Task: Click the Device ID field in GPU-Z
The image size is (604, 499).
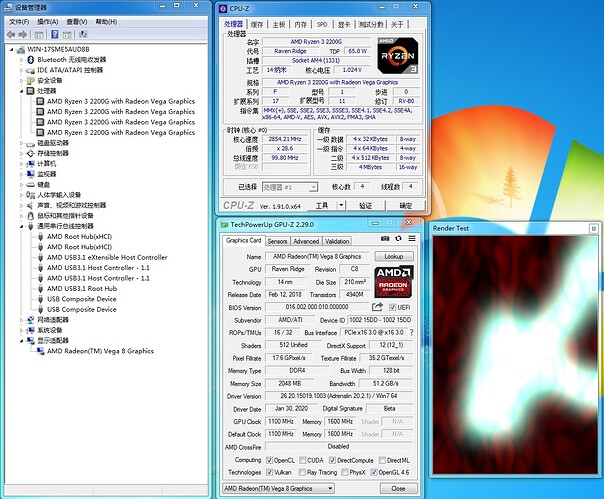Action: [x=380, y=320]
